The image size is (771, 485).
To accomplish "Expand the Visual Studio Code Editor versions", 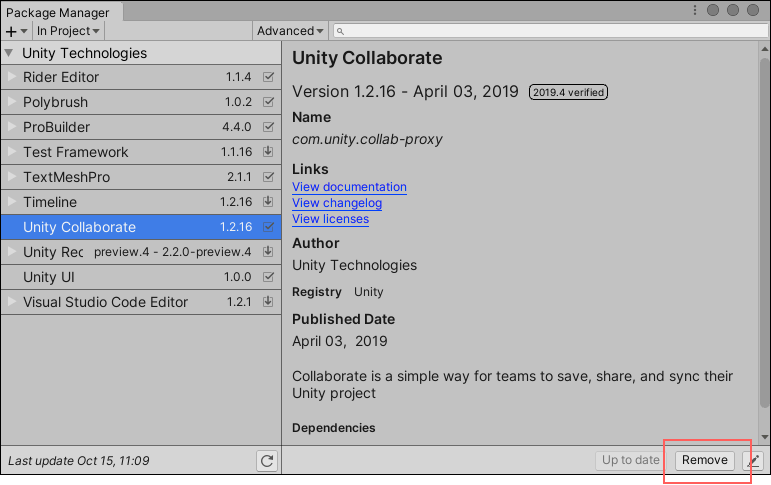I will coord(12,302).
